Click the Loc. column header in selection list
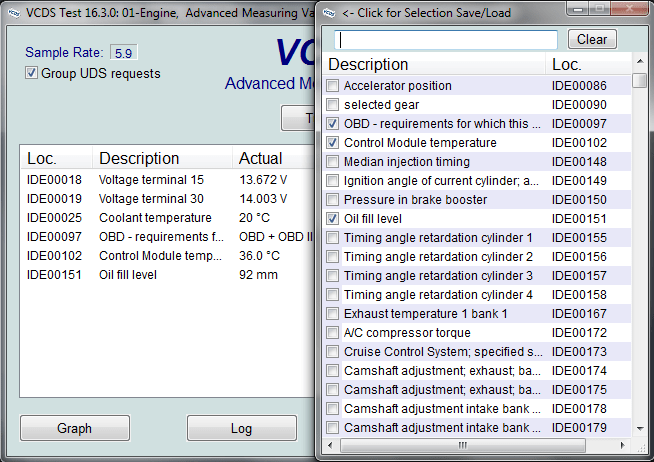Image resolution: width=654 pixels, height=462 pixels. pos(589,64)
